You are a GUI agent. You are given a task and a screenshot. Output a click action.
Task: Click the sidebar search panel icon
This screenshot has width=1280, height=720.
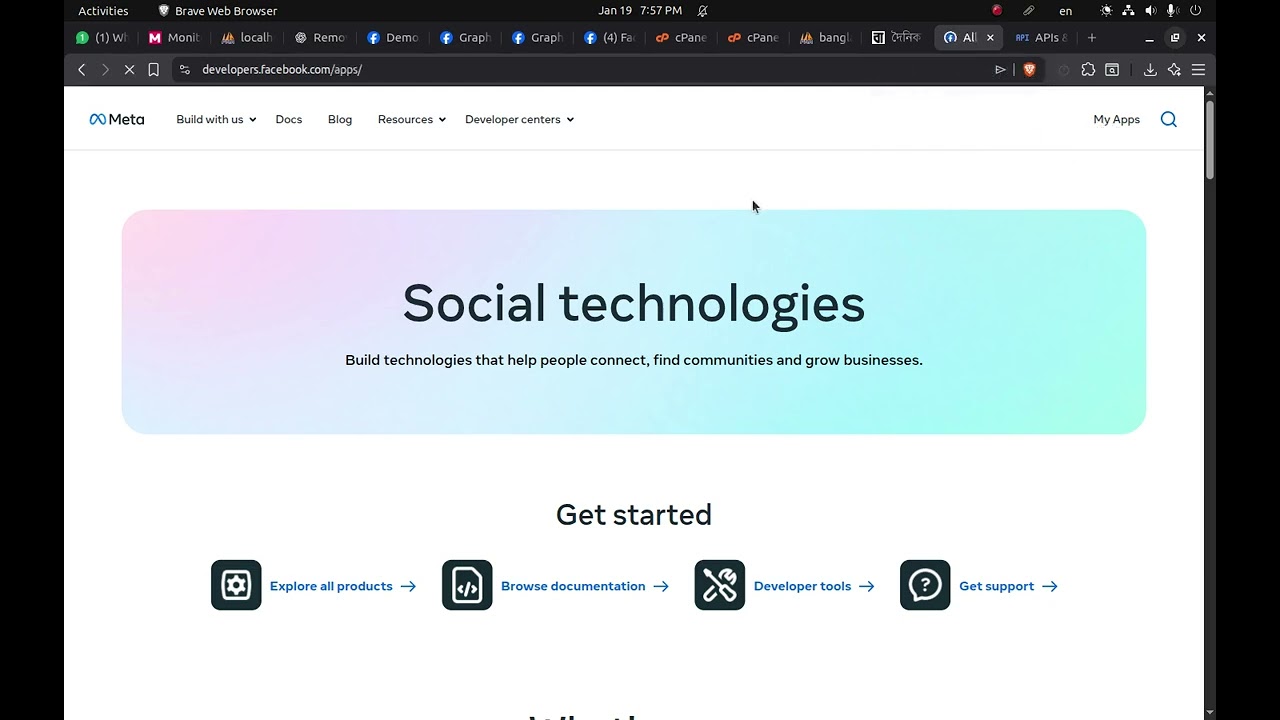click(1112, 69)
